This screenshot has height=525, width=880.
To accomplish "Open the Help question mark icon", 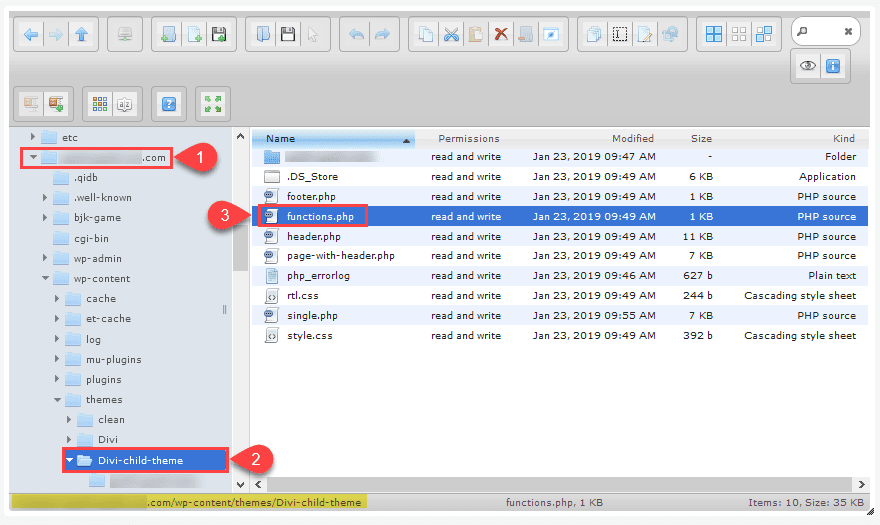I will [x=169, y=103].
